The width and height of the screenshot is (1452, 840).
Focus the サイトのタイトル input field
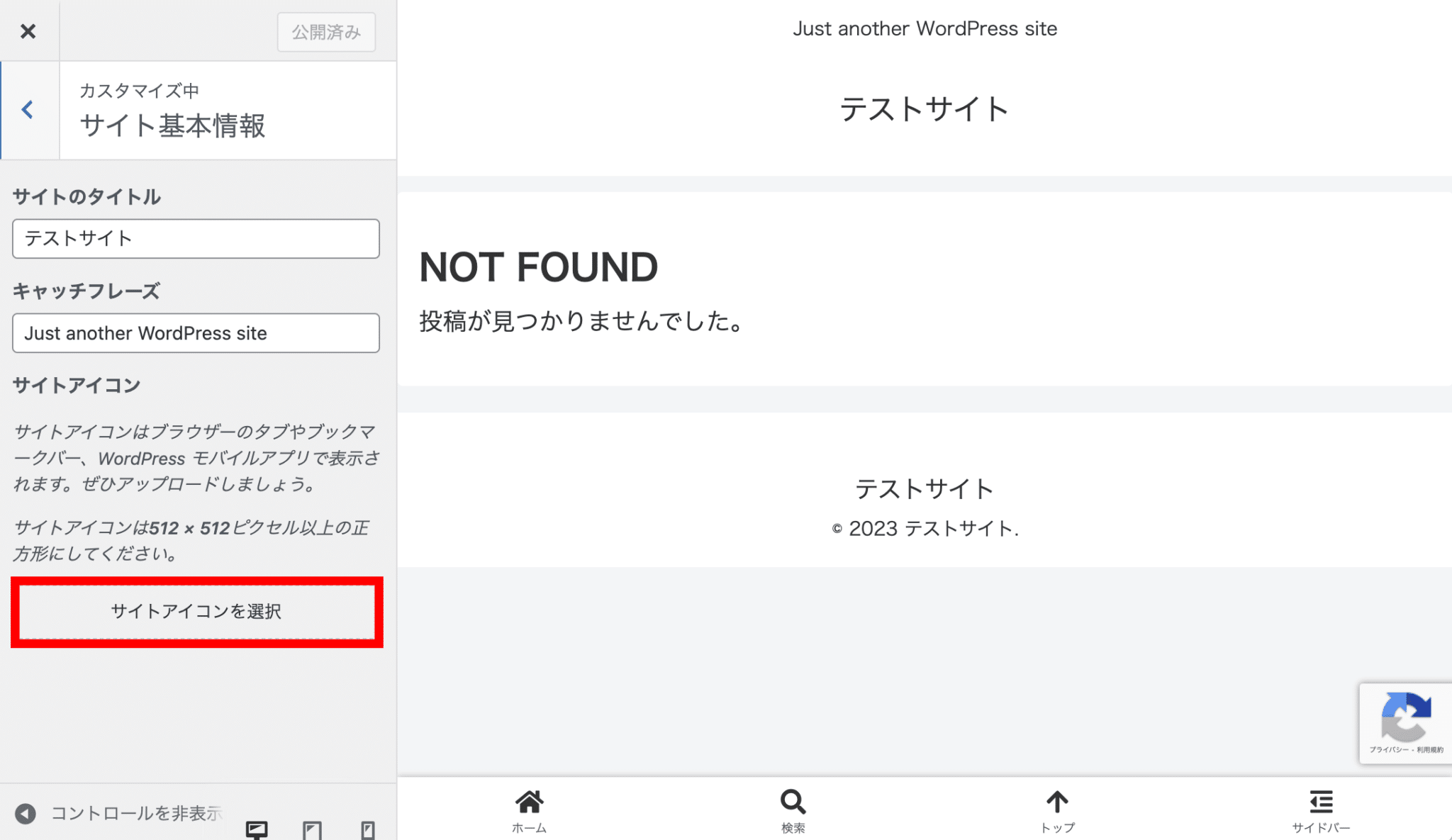coord(196,238)
